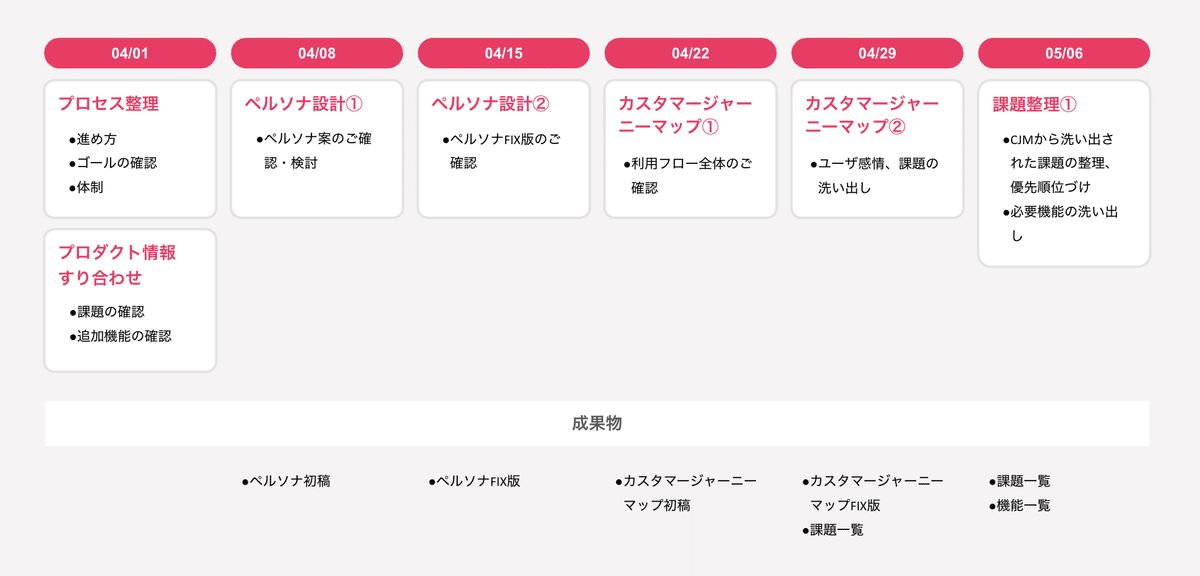Select the ペルソナ設計① card title

tap(303, 103)
